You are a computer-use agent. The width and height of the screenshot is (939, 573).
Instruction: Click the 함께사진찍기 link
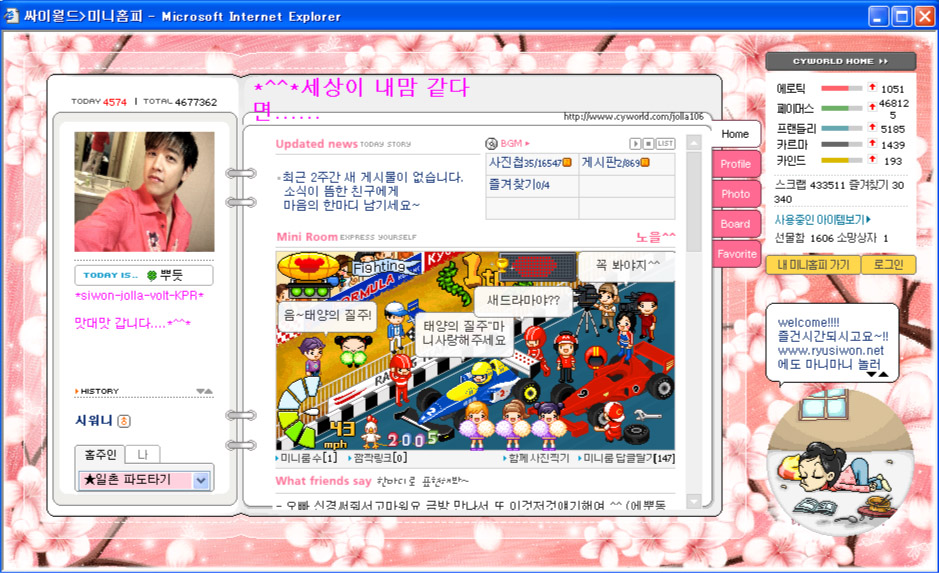pyautogui.click(x=536, y=458)
